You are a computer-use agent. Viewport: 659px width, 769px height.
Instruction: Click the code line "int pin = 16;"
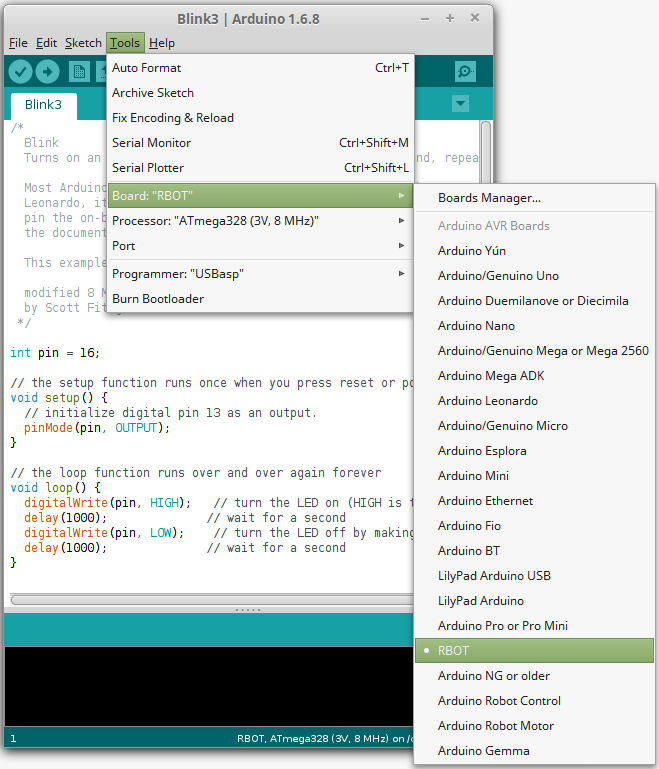click(55, 353)
